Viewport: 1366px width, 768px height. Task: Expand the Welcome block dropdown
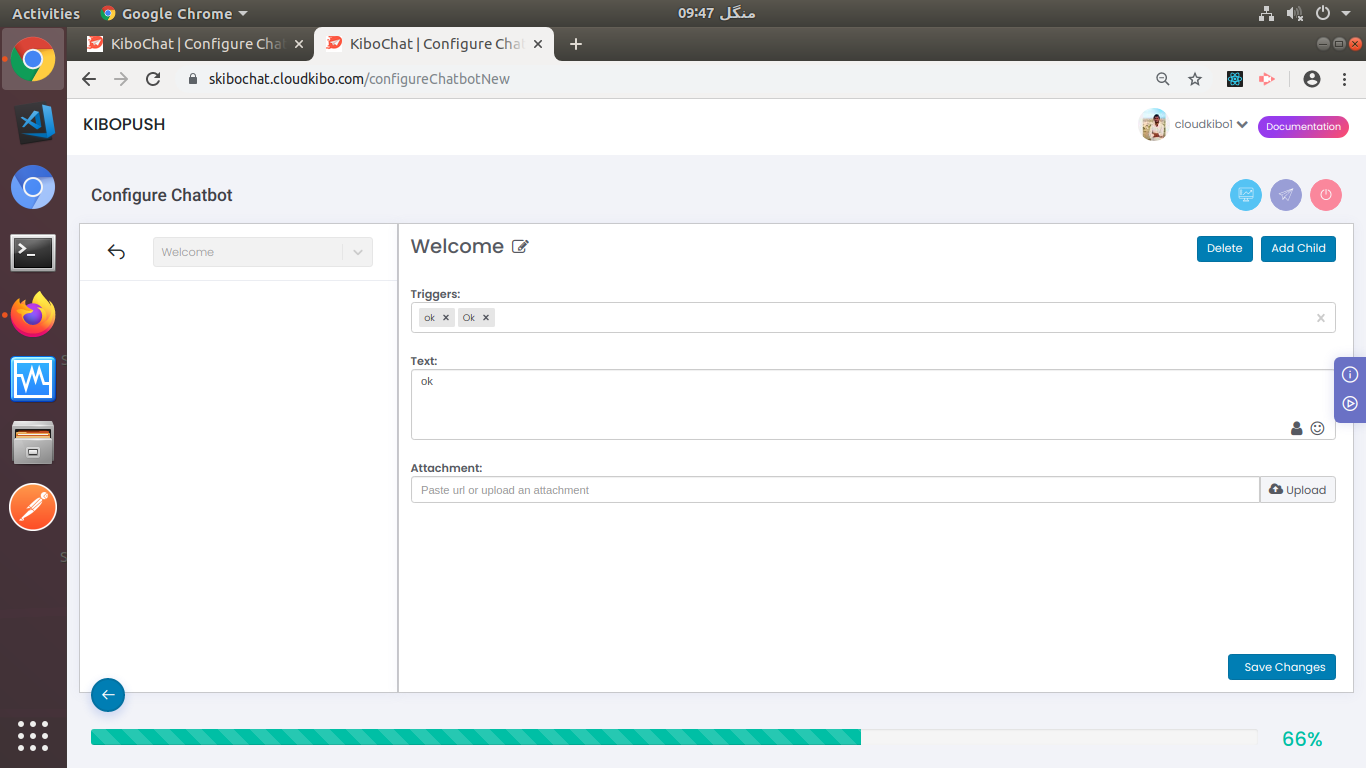click(x=358, y=252)
